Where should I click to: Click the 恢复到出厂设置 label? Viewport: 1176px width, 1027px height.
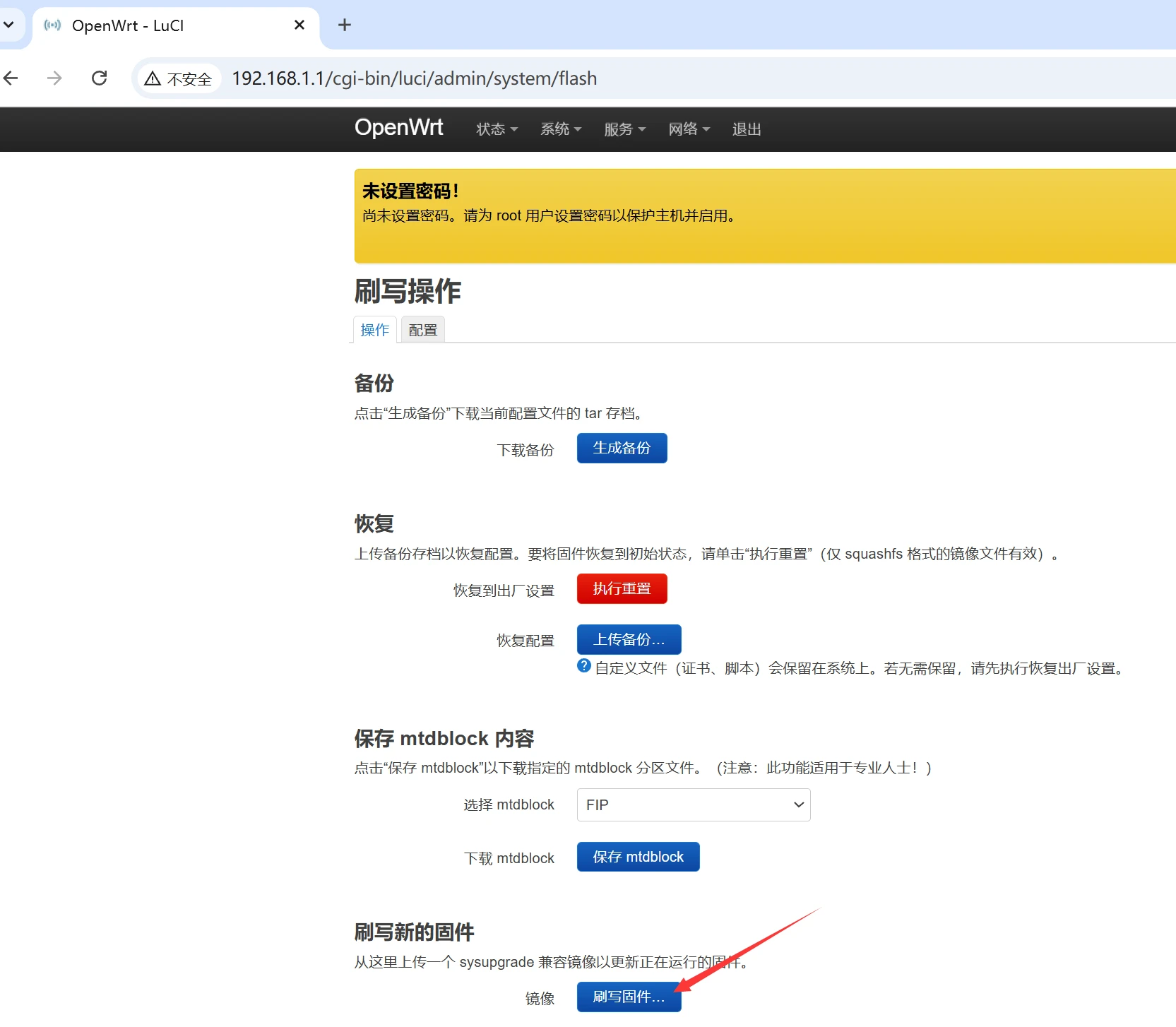[x=504, y=590]
